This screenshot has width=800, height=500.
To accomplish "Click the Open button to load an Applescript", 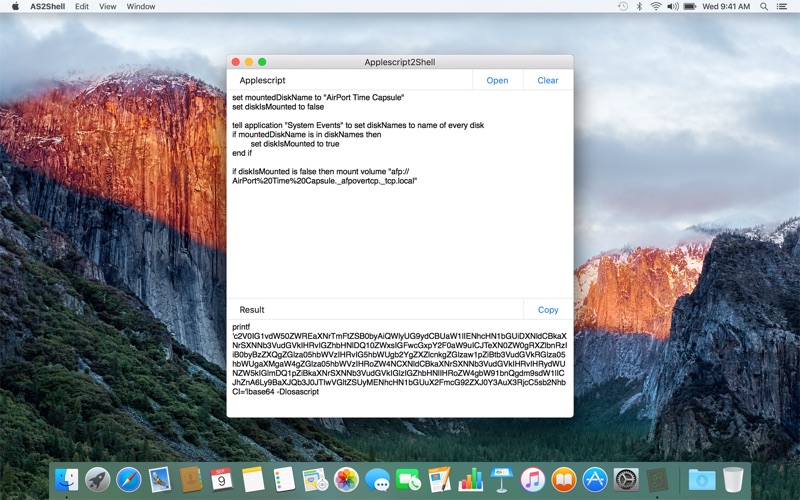I will [x=497, y=80].
